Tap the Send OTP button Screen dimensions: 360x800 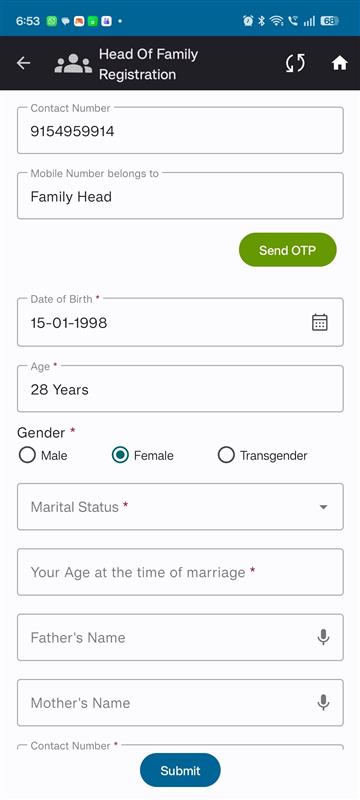coord(288,250)
